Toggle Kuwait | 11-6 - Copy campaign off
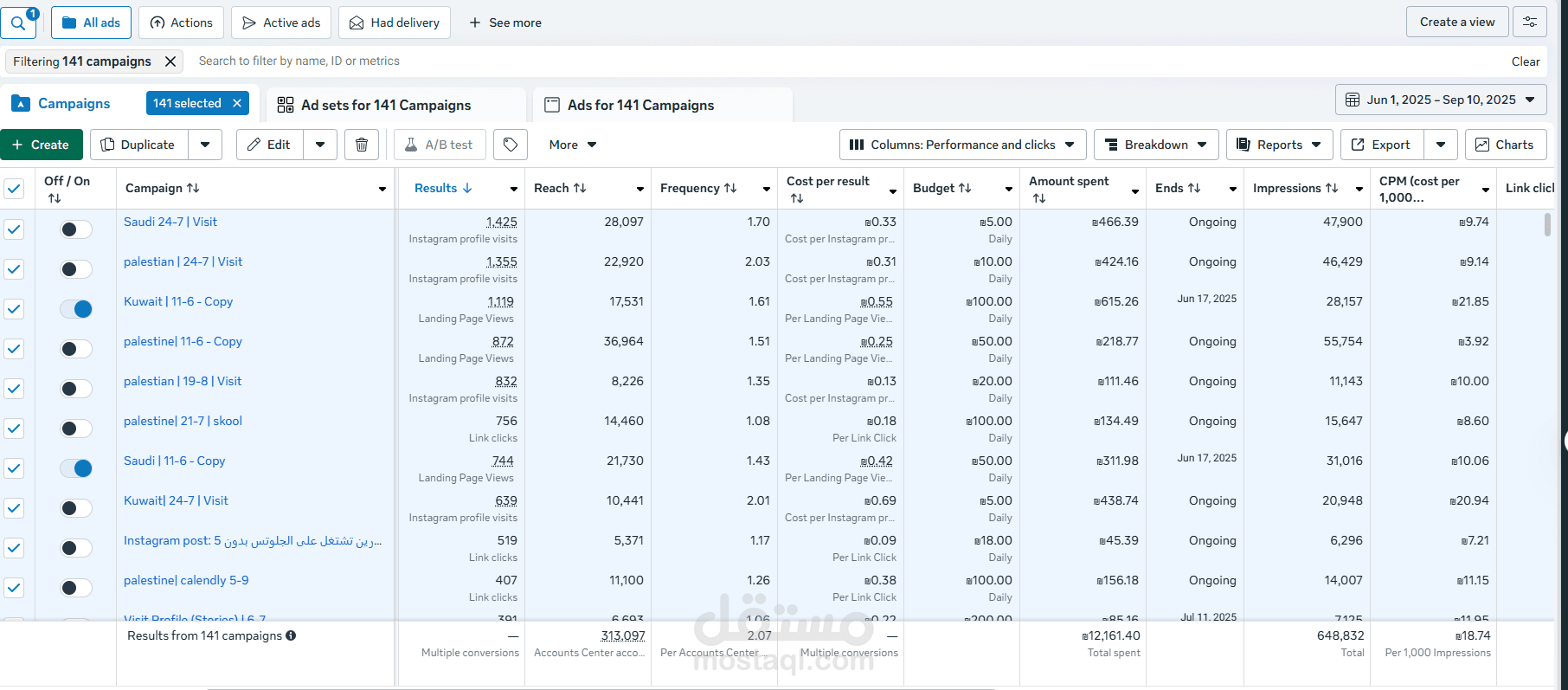 pyautogui.click(x=76, y=309)
